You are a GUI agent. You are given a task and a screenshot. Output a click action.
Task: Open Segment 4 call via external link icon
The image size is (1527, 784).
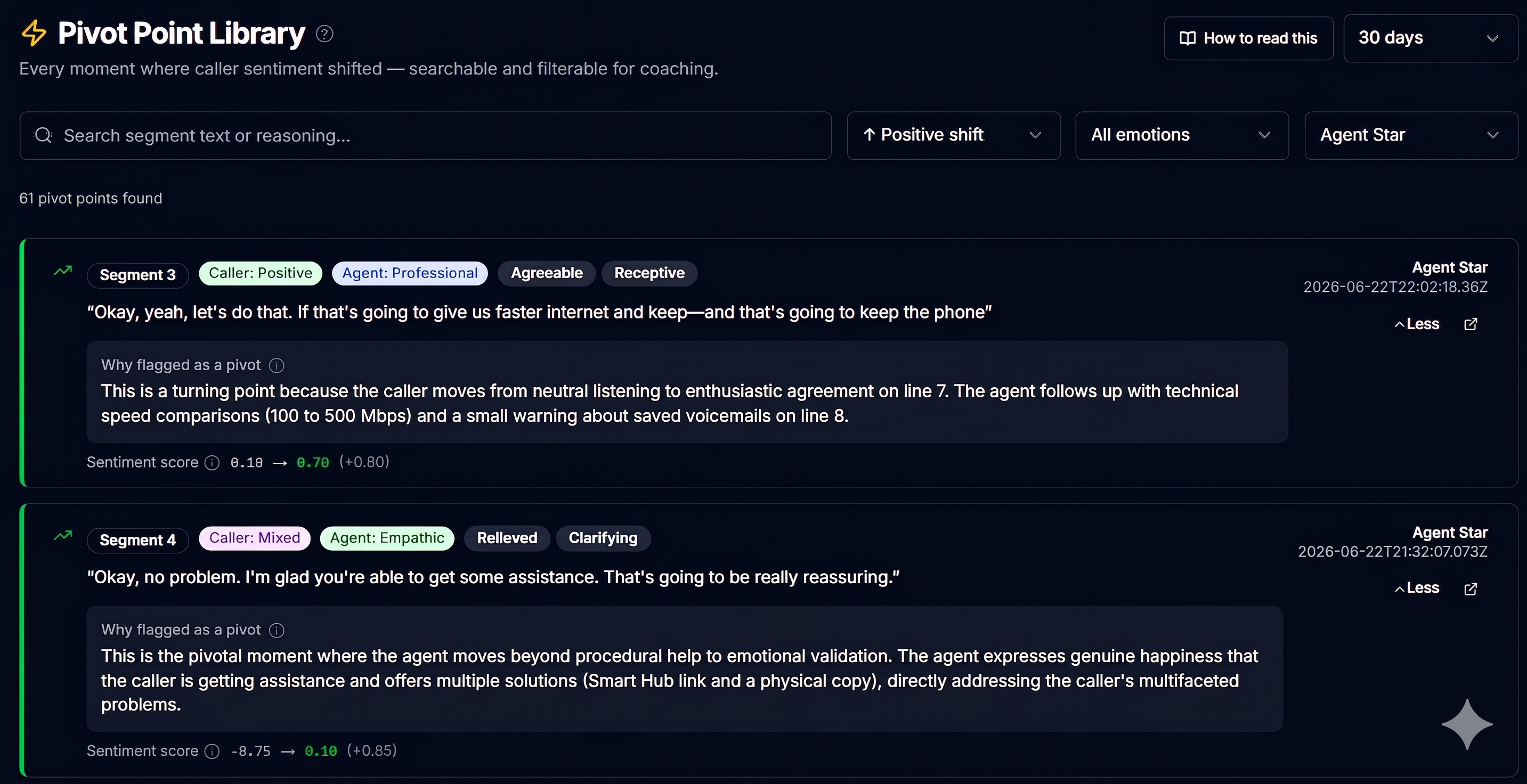click(x=1470, y=589)
